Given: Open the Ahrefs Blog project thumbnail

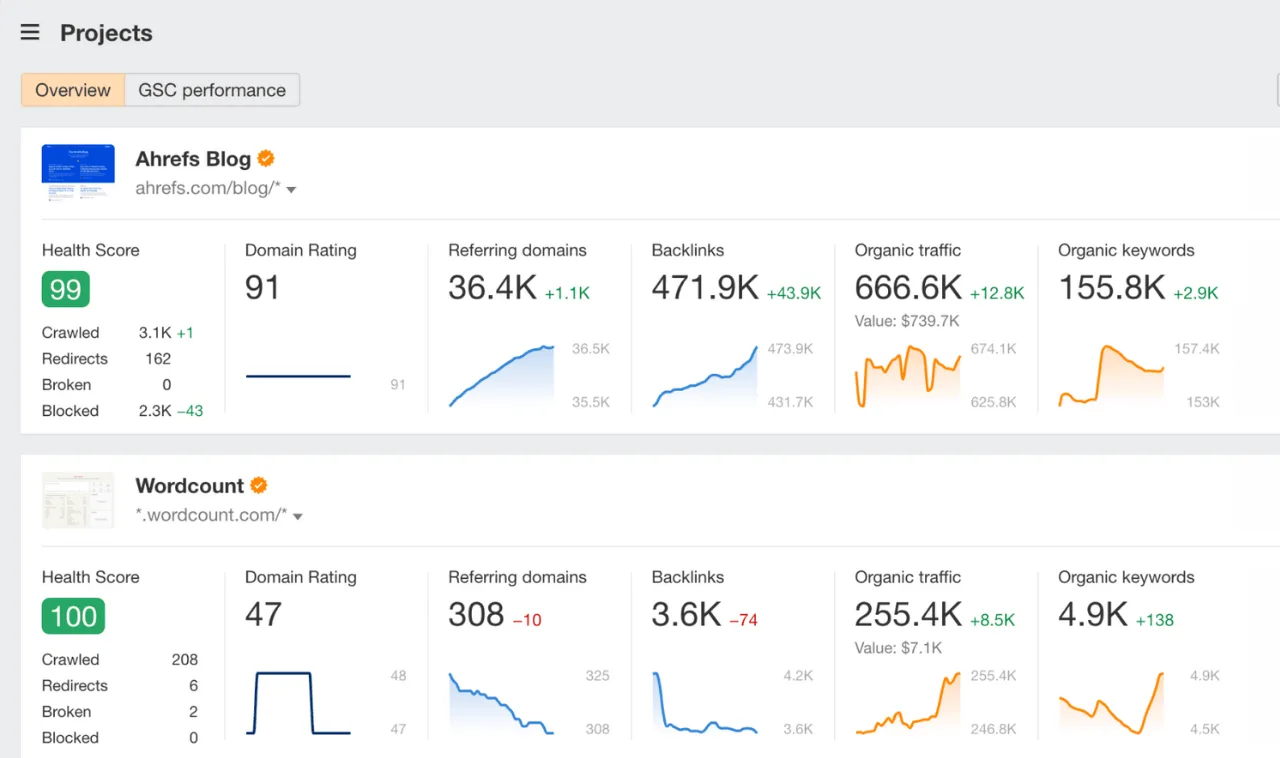Looking at the screenshot, I should click(x=78, y=173).
